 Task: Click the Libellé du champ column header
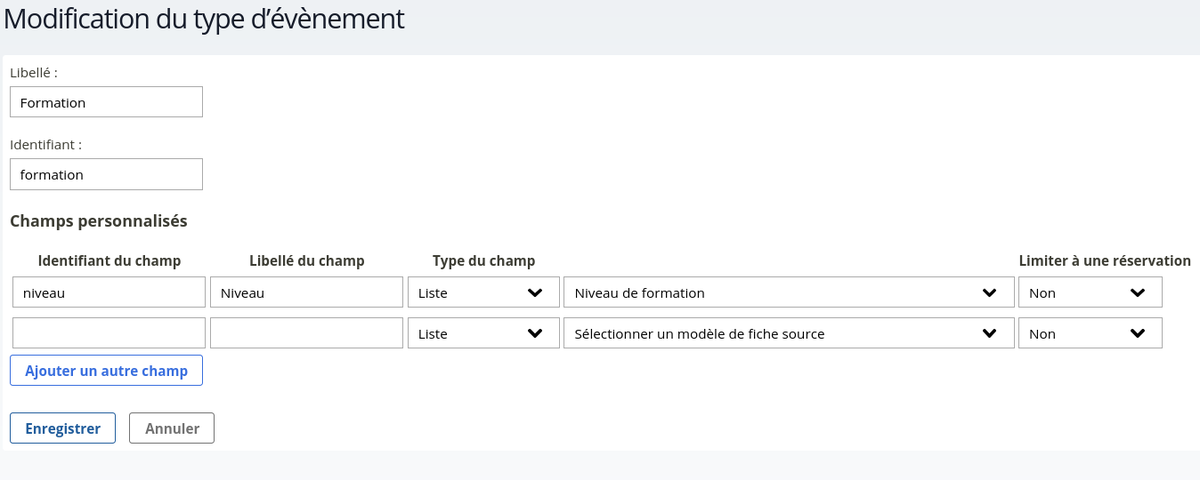[x=306, y=260]
